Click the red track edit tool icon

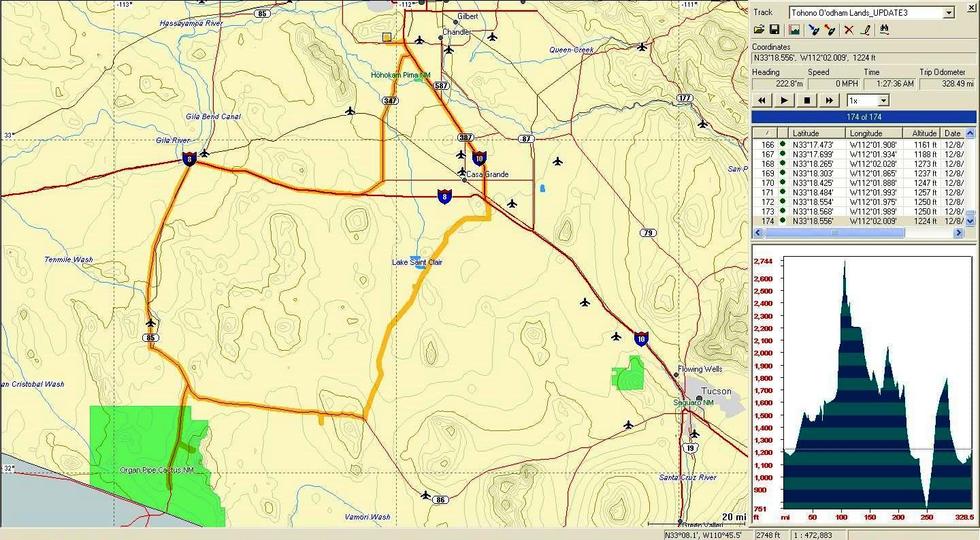830,29
